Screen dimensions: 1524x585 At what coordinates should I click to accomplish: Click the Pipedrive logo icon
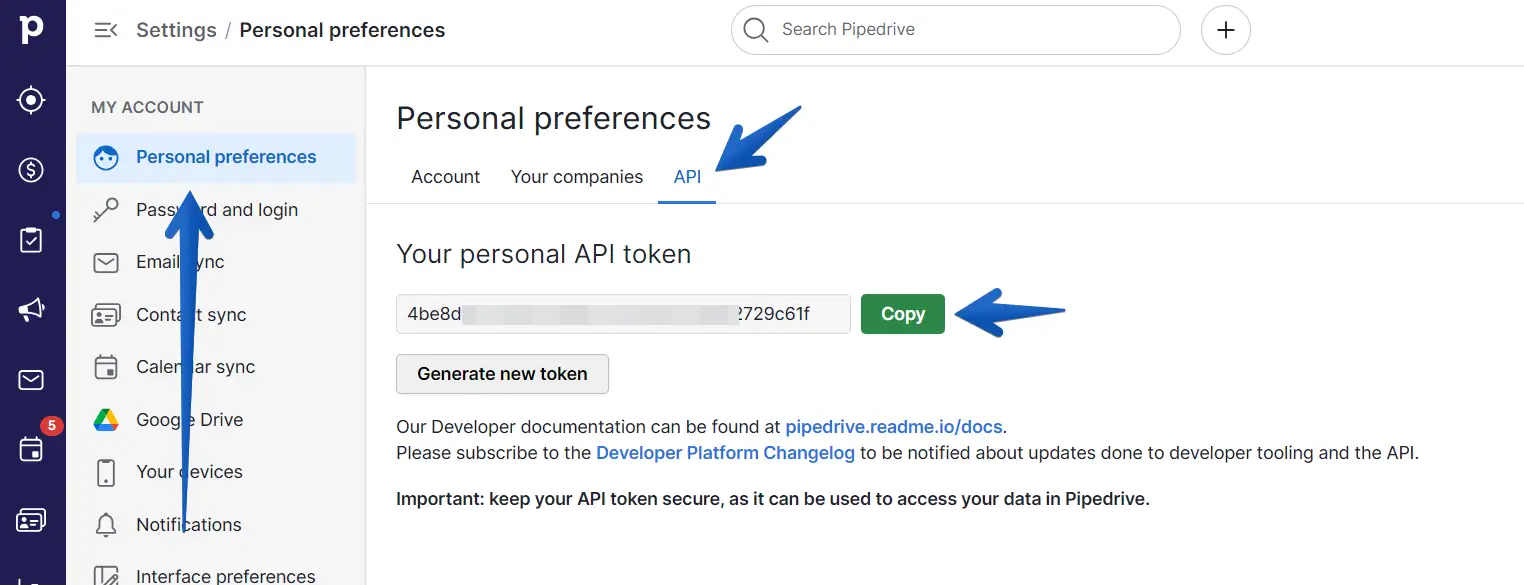click(32, 29)
